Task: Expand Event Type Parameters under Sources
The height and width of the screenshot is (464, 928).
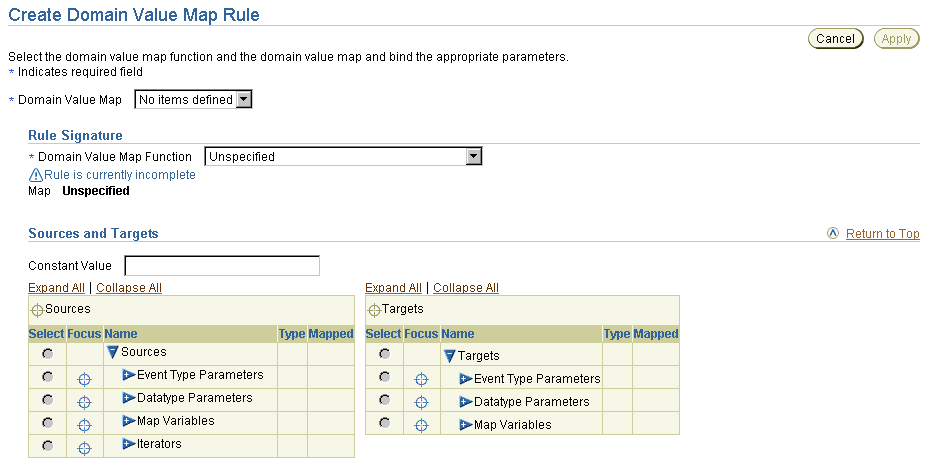Action: click(129, 375)
